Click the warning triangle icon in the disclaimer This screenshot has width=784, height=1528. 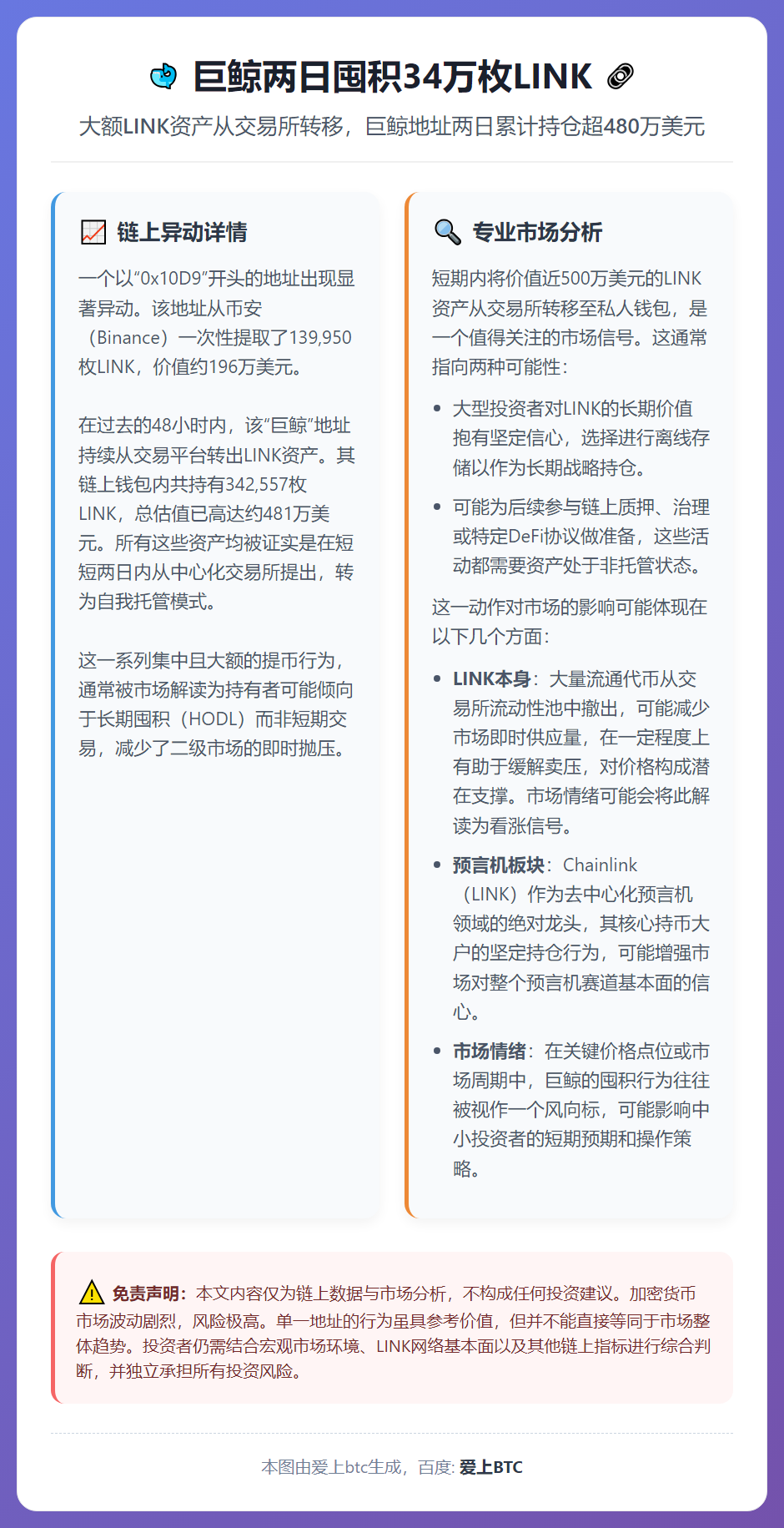(x=91, y=1293)
